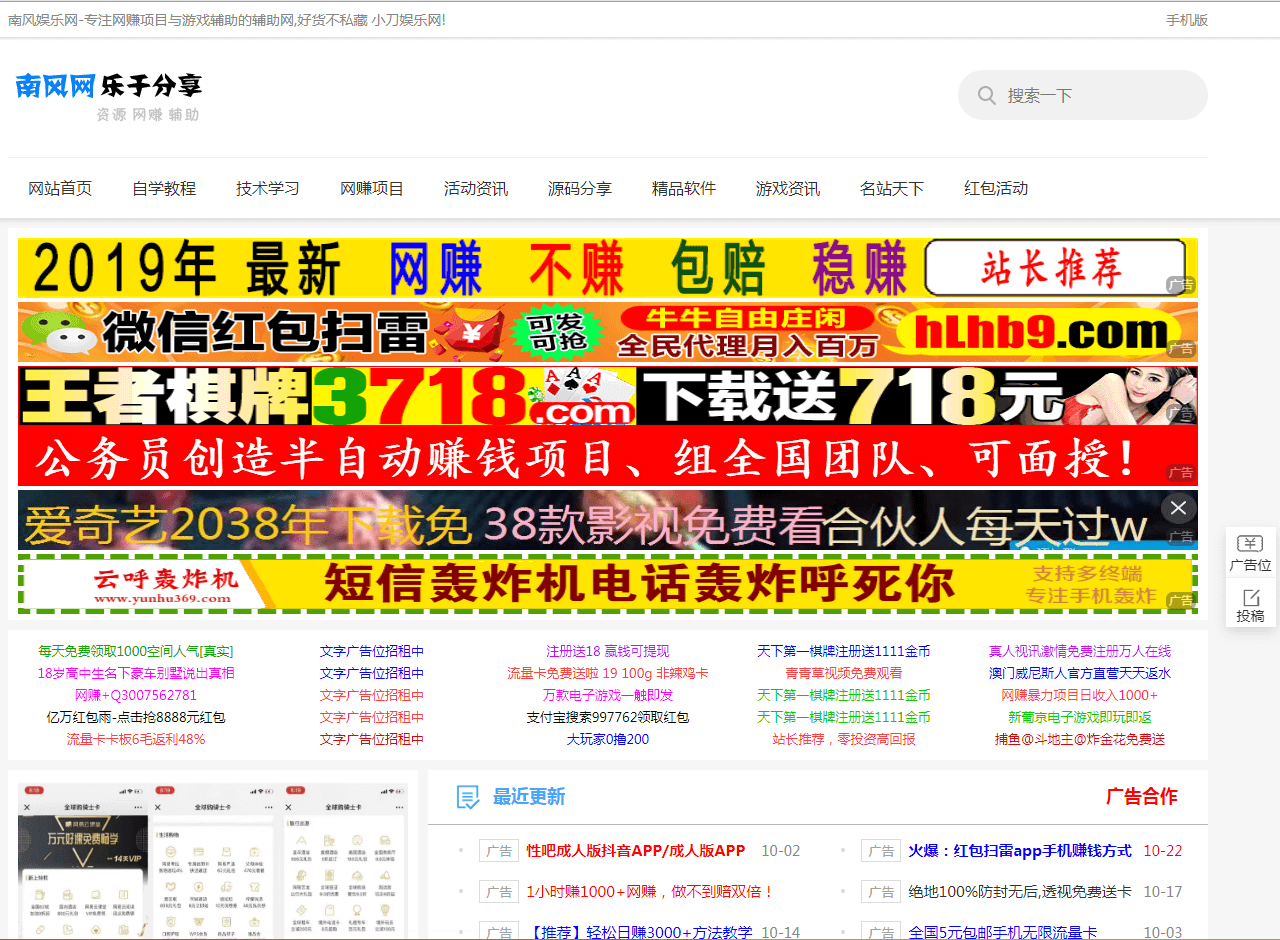1280x940 pixels.
Task: Open the 大玩家0撸200 text link
Action: pyautogui.click(x=607, y=739)
